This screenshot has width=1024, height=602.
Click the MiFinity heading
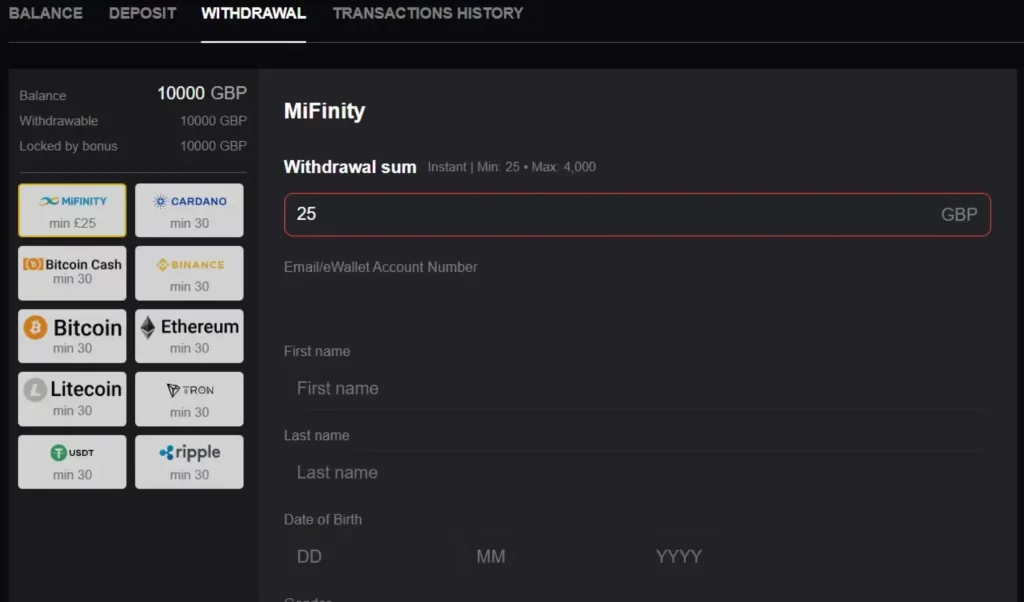click(x=325, y=111)
